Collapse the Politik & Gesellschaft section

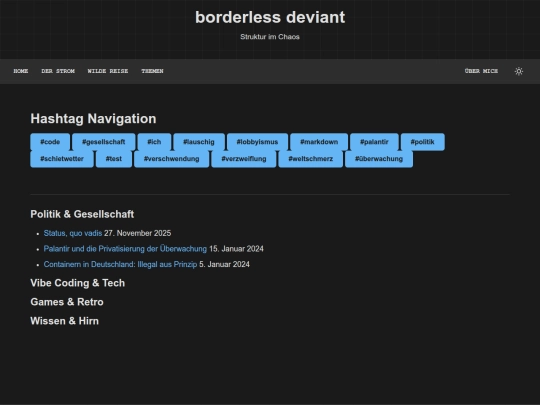pos(82,214)
